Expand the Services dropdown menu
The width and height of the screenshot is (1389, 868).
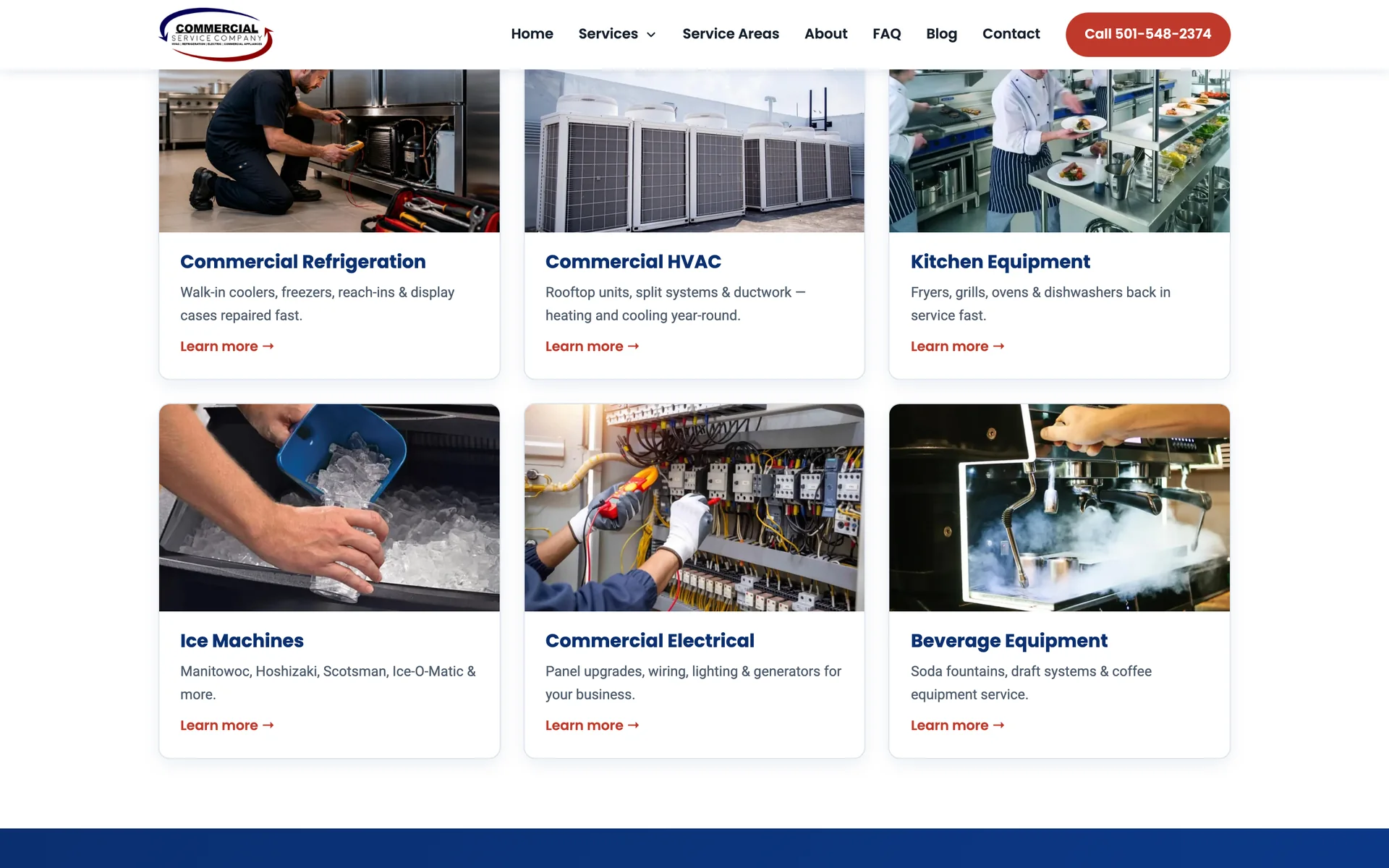pos(617,34)
